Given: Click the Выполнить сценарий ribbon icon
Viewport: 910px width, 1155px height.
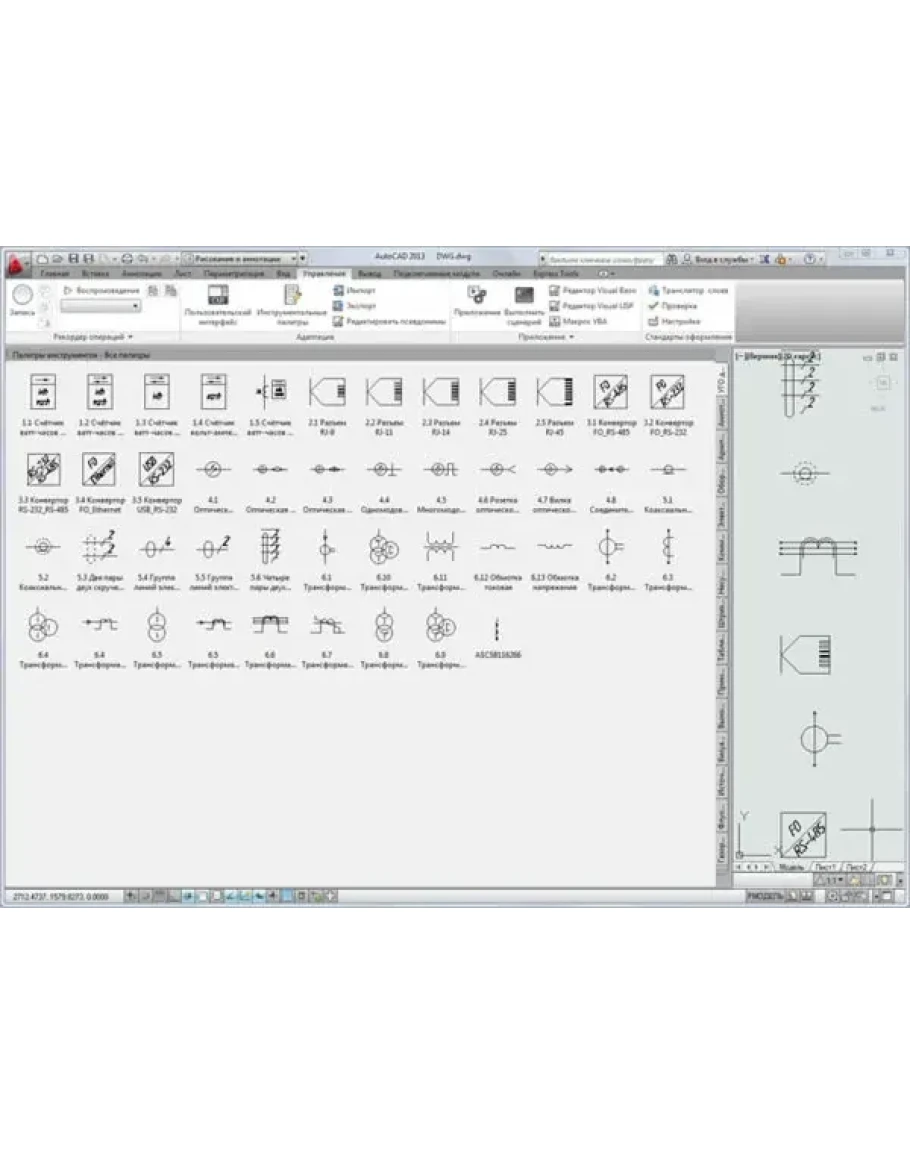Looking at the screenshot, I should pyautogui.click(x=523, y=297).
